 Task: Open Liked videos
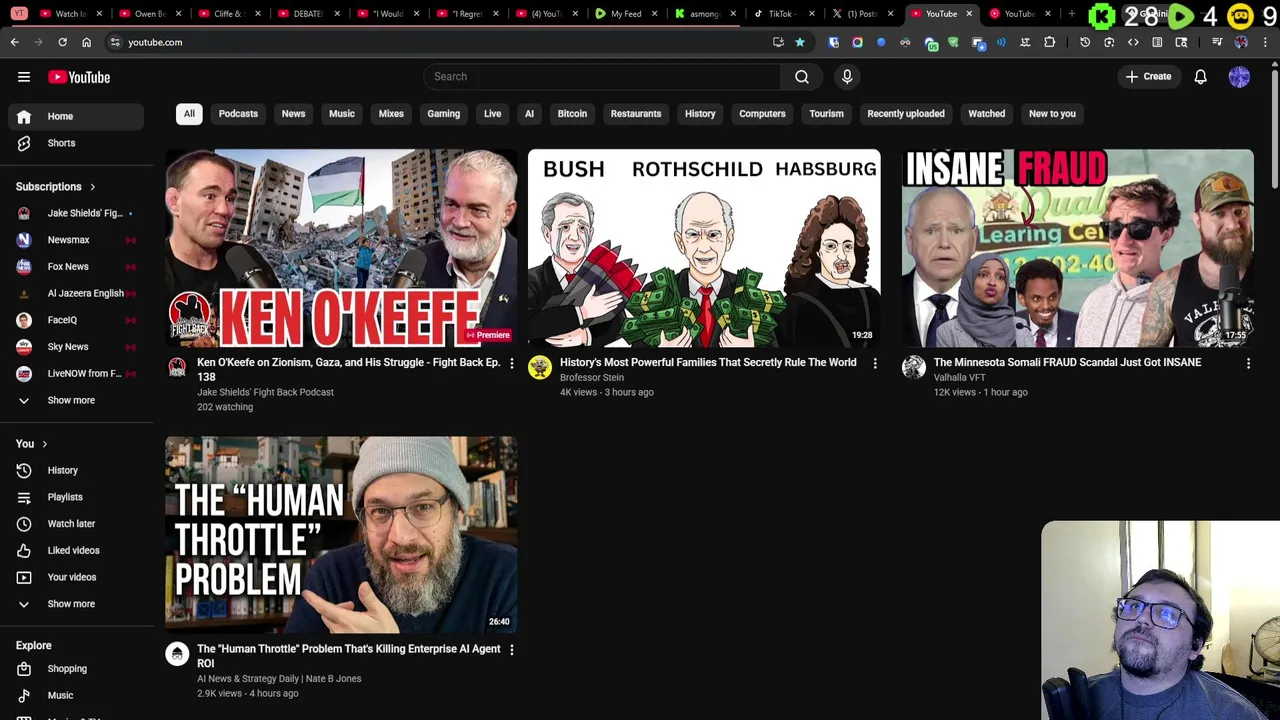click(76, 550)
